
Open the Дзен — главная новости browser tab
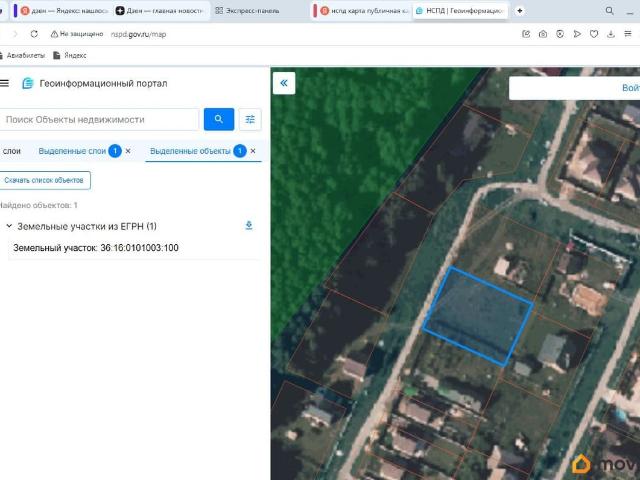click(160, 11)
